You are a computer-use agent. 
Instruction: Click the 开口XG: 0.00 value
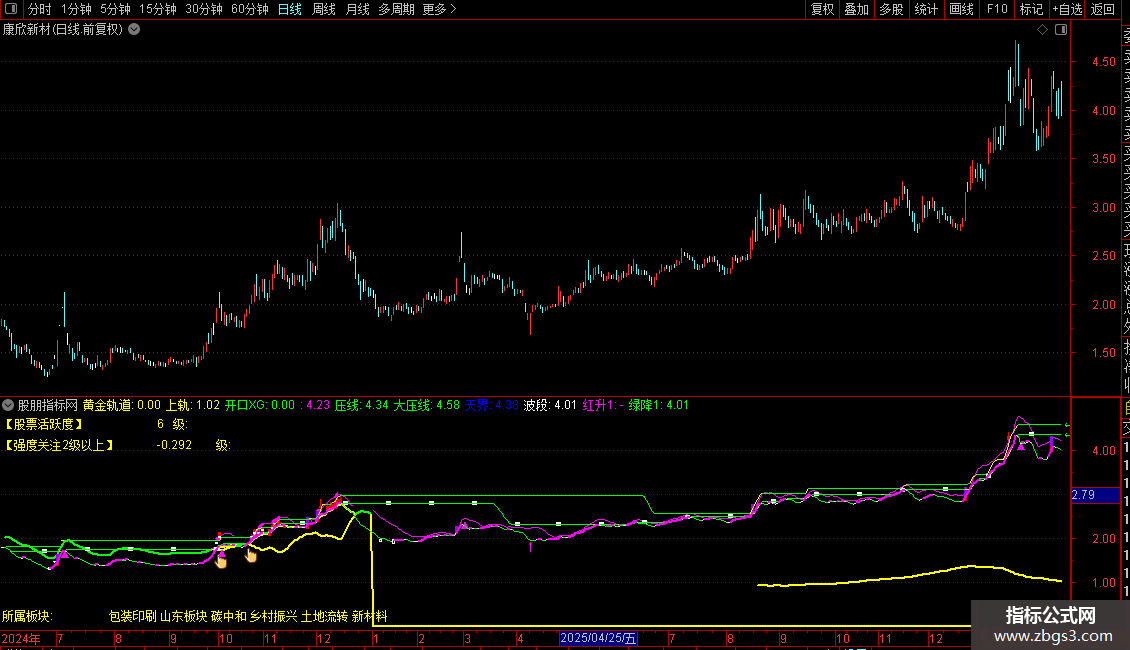259,405
